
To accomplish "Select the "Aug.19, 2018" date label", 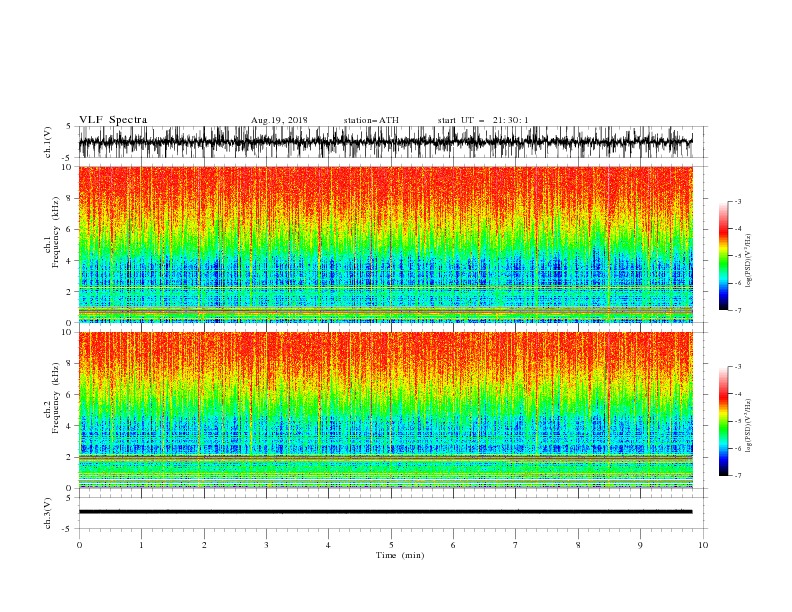I will pyautogui.click(x=279, y=120).
